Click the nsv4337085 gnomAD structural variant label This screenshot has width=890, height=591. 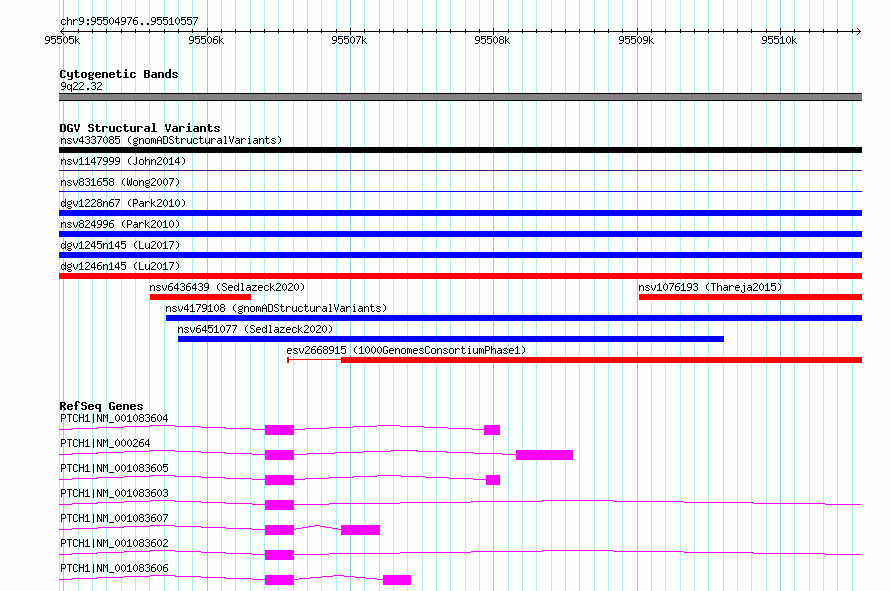[x=171, y=140]
